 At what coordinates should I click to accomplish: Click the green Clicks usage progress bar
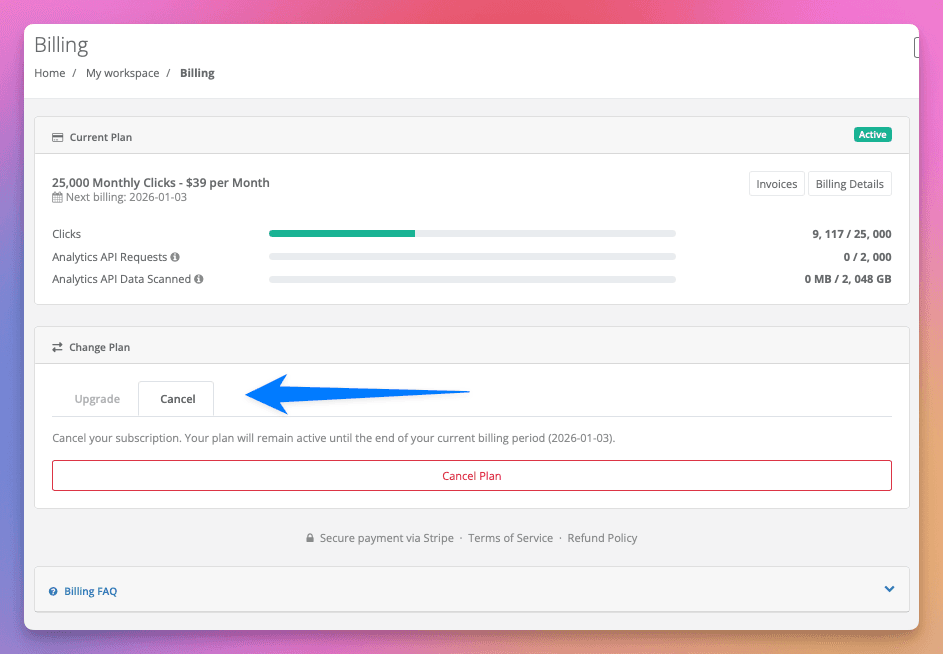click(x=342, y=234)
